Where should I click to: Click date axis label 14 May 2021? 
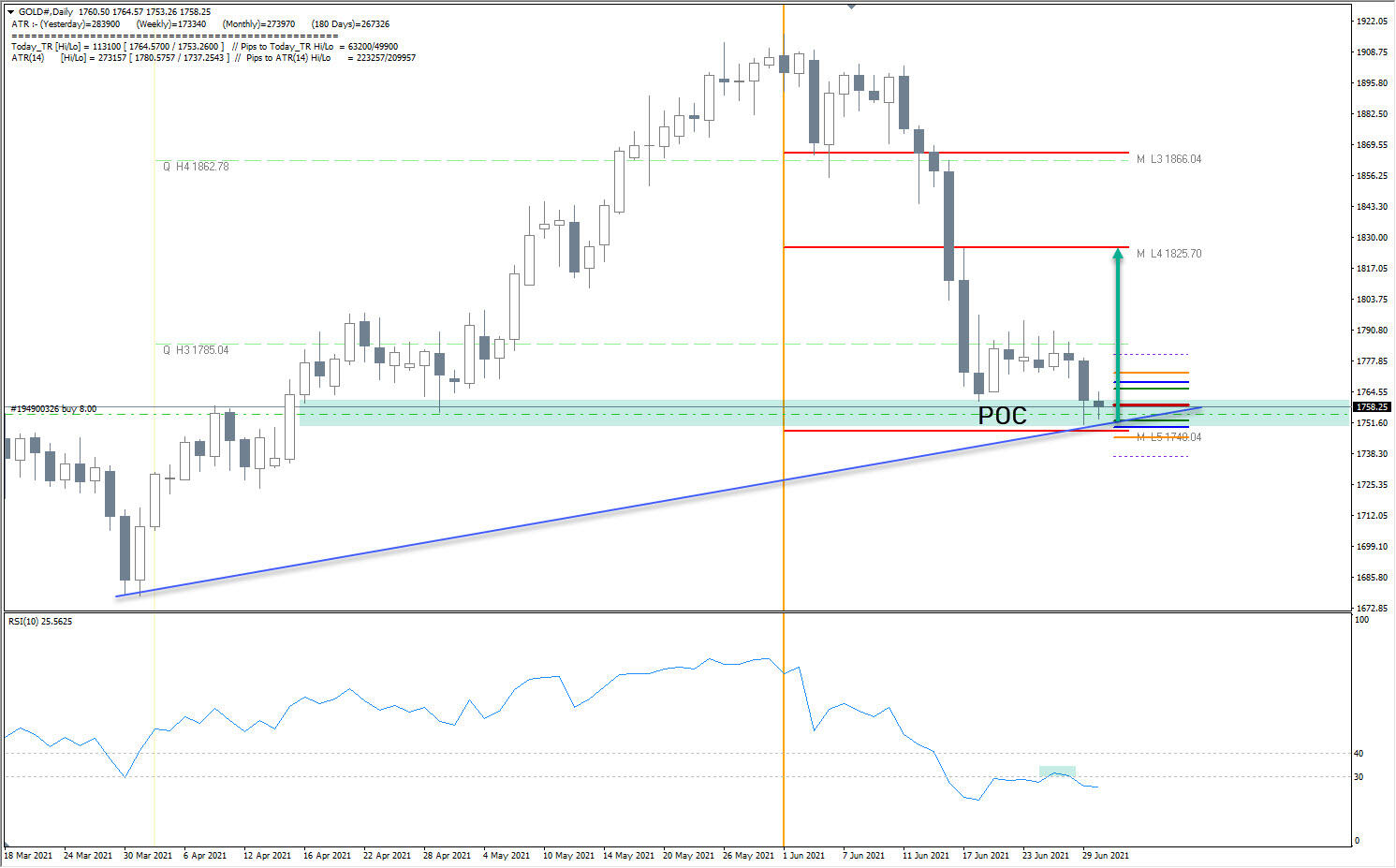click(627, 856)
